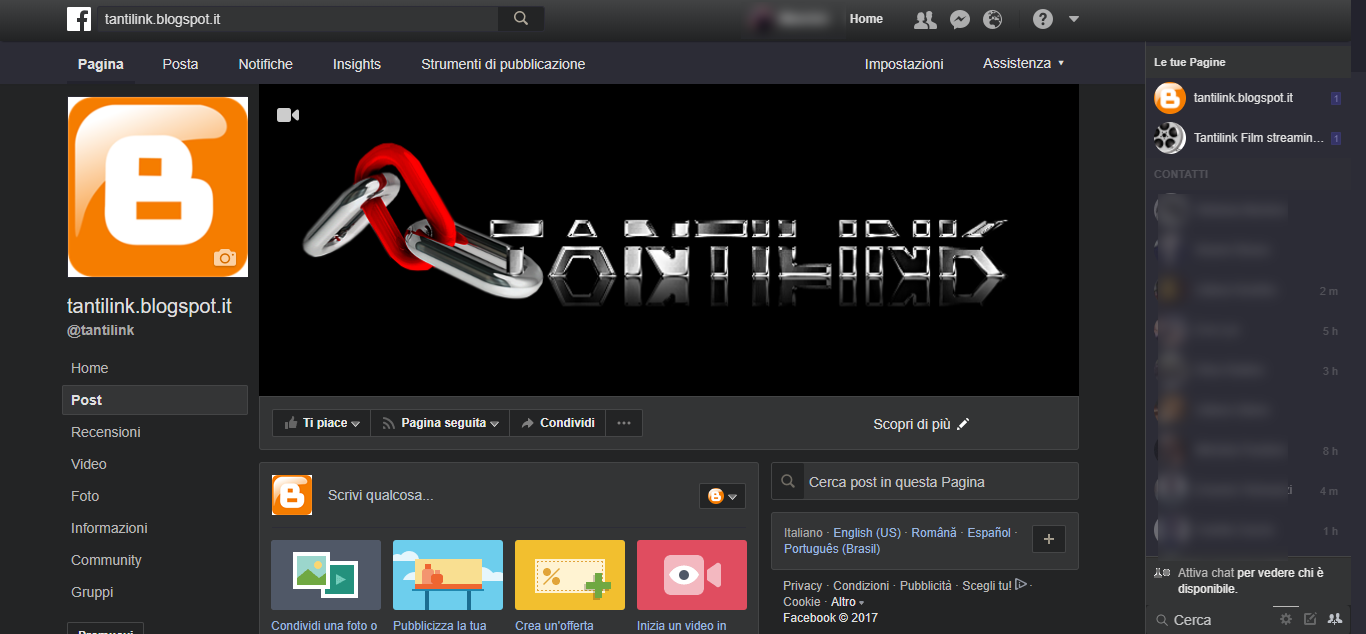Select Condividi una foto card
This screenshot has height=634, width=1366.
pyautogui.click(x=326, y=587)
